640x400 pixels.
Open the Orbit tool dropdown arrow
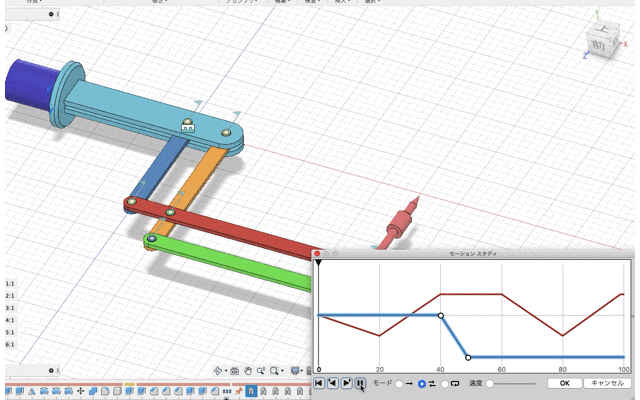pos(225,371)
